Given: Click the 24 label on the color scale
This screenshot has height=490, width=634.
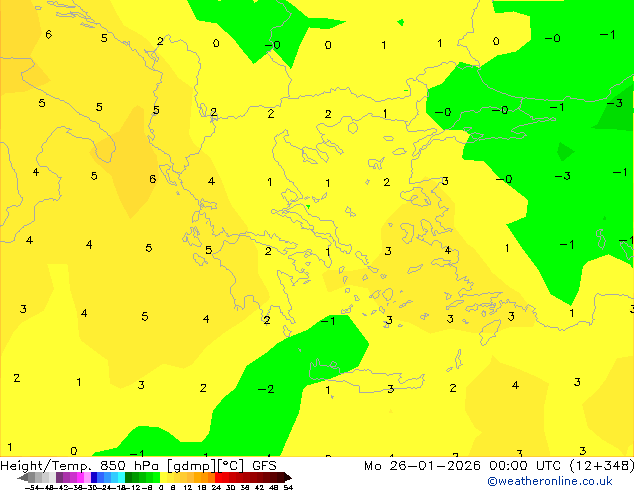Looking at the screenshot, I should click(x=216, y=488).
